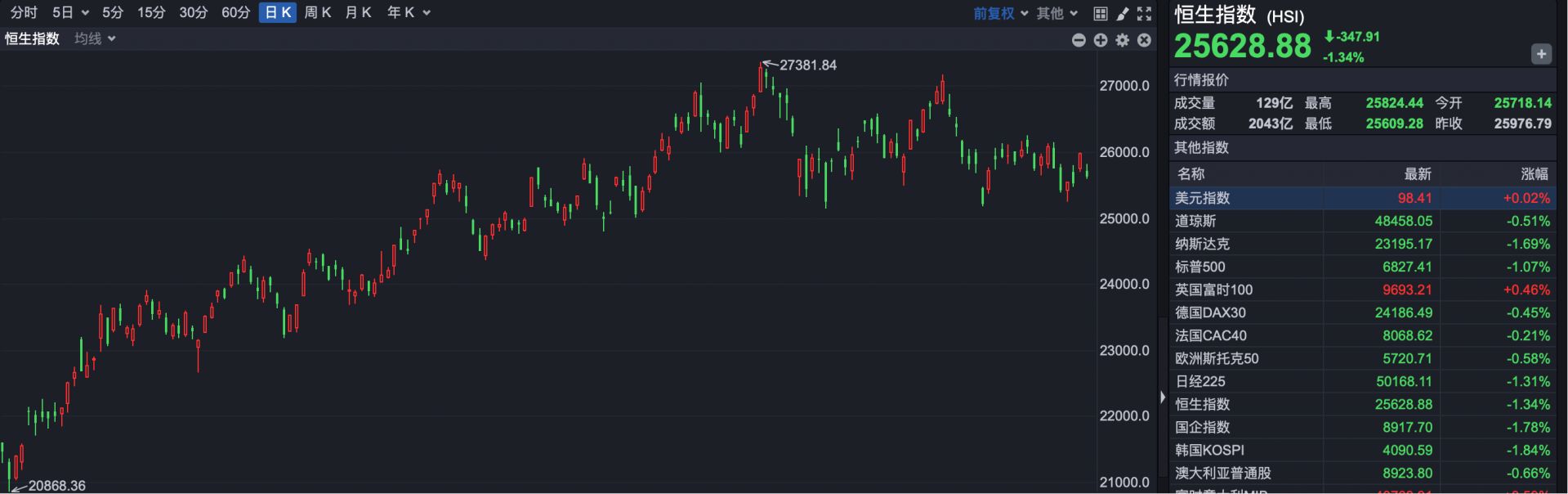Close the indicator with the X icon
Screen dimensions: 1568x494
coord(1145,40)
